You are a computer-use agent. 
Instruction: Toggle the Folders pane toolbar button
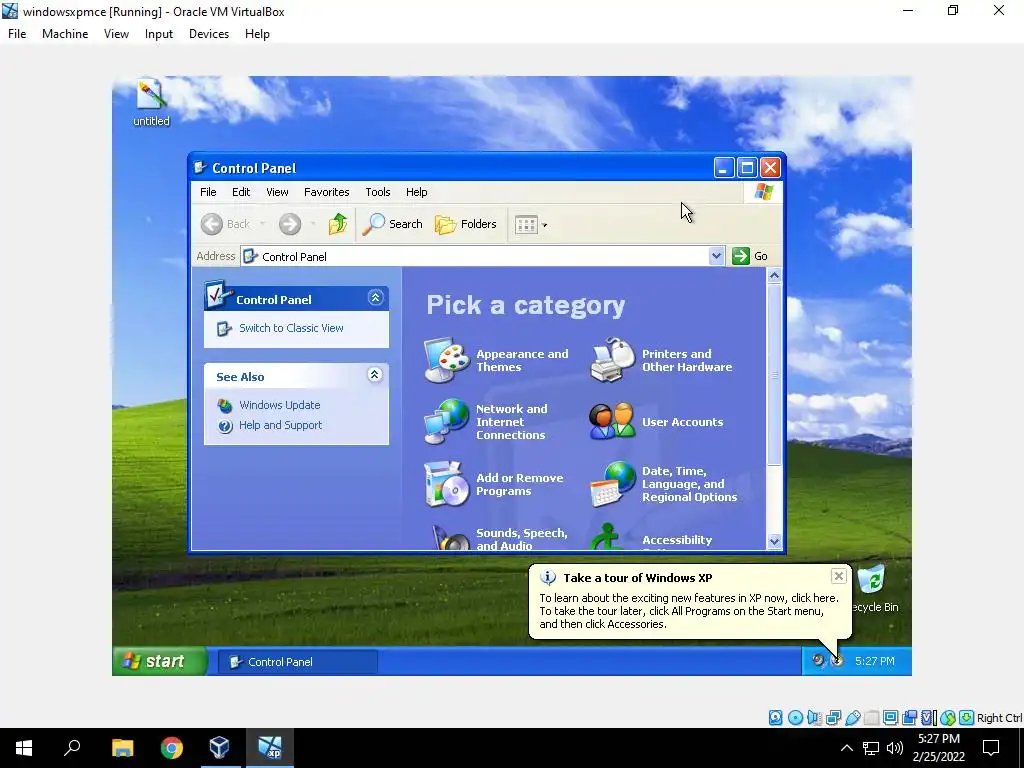coord(466,224)
